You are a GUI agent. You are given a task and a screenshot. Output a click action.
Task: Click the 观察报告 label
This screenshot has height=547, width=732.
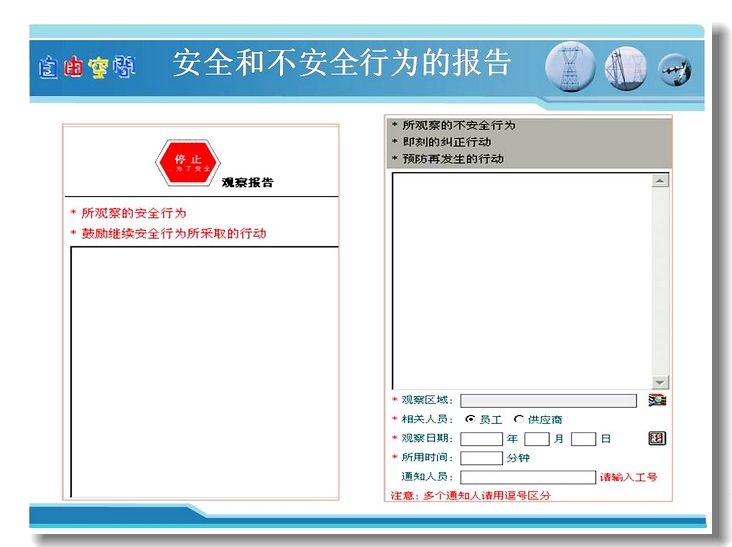click(x=247, y=182)
